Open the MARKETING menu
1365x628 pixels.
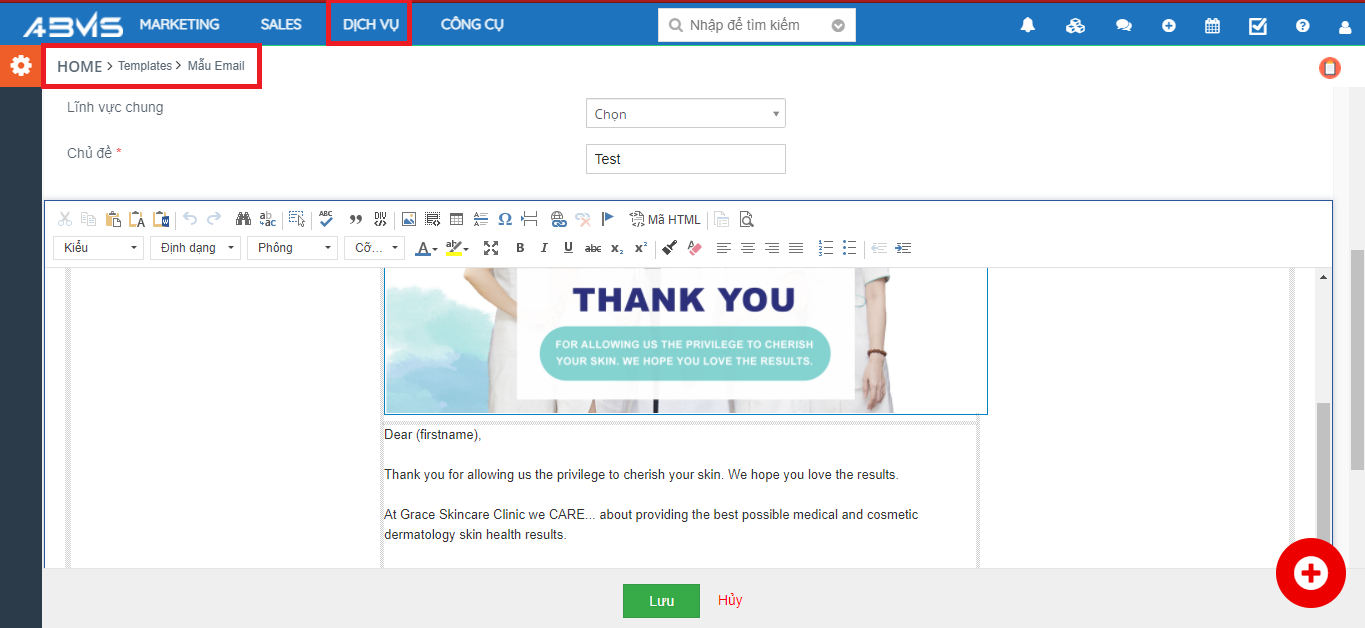(179, 24)
